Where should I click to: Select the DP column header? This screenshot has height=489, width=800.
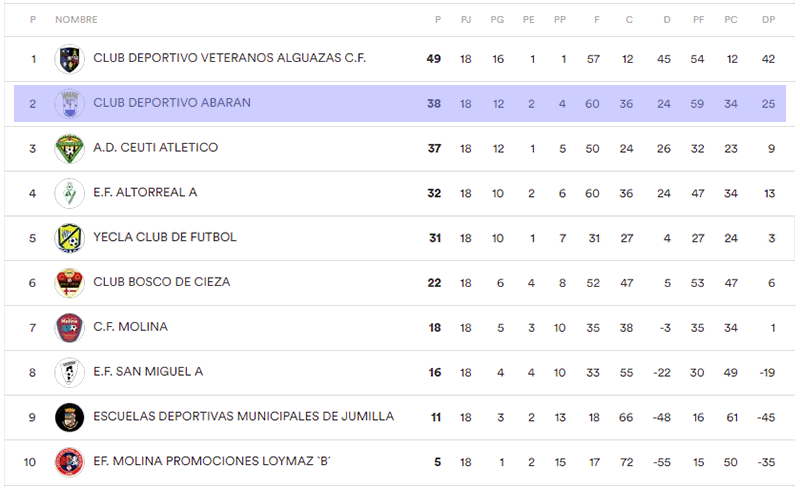(768, 19)
